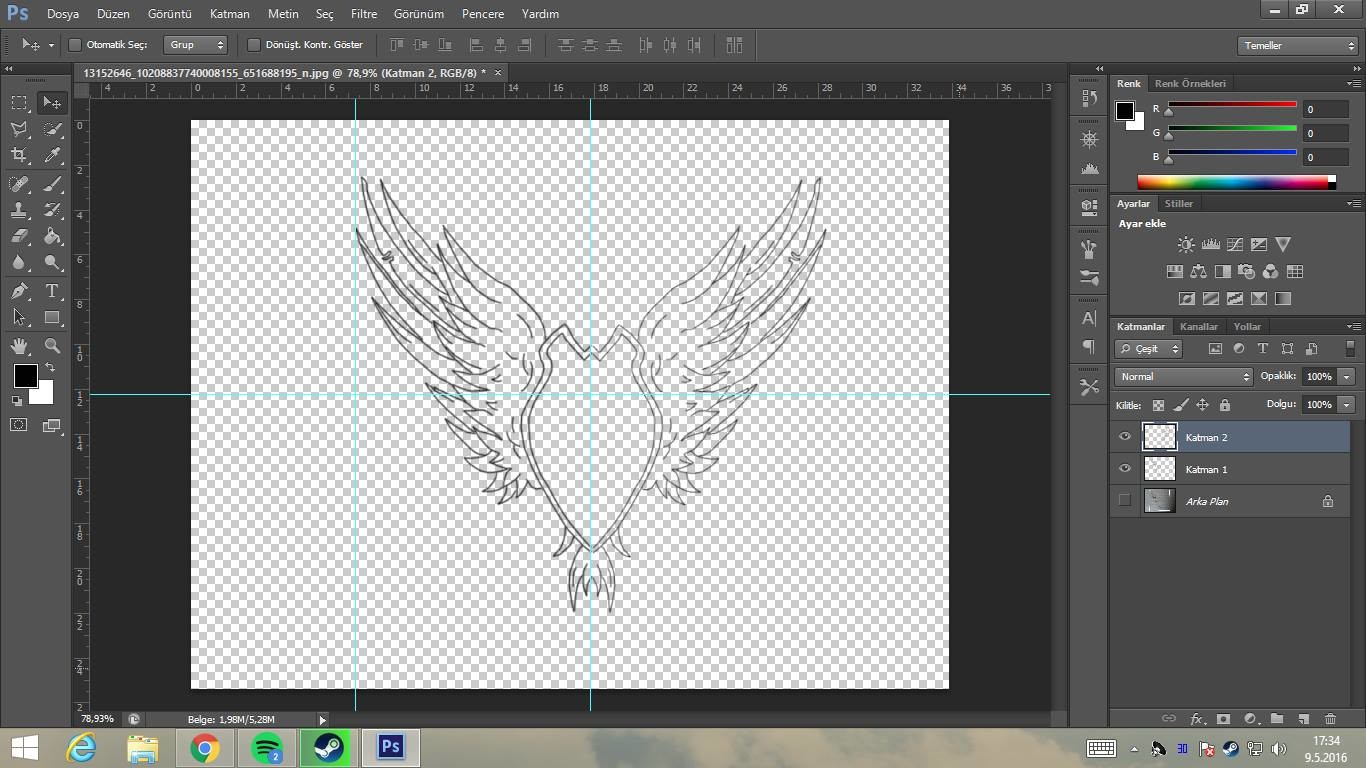Select the Blur tool

[19, 262]
